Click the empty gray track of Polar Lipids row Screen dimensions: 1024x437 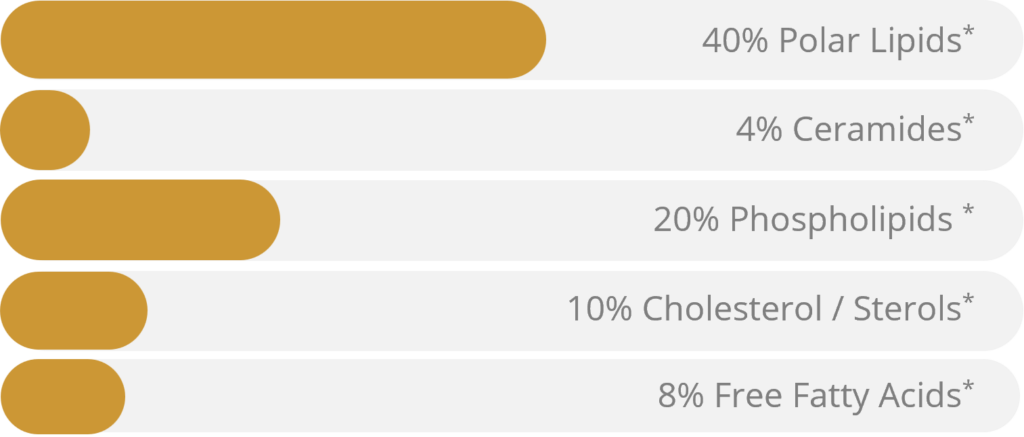[620, 40]
